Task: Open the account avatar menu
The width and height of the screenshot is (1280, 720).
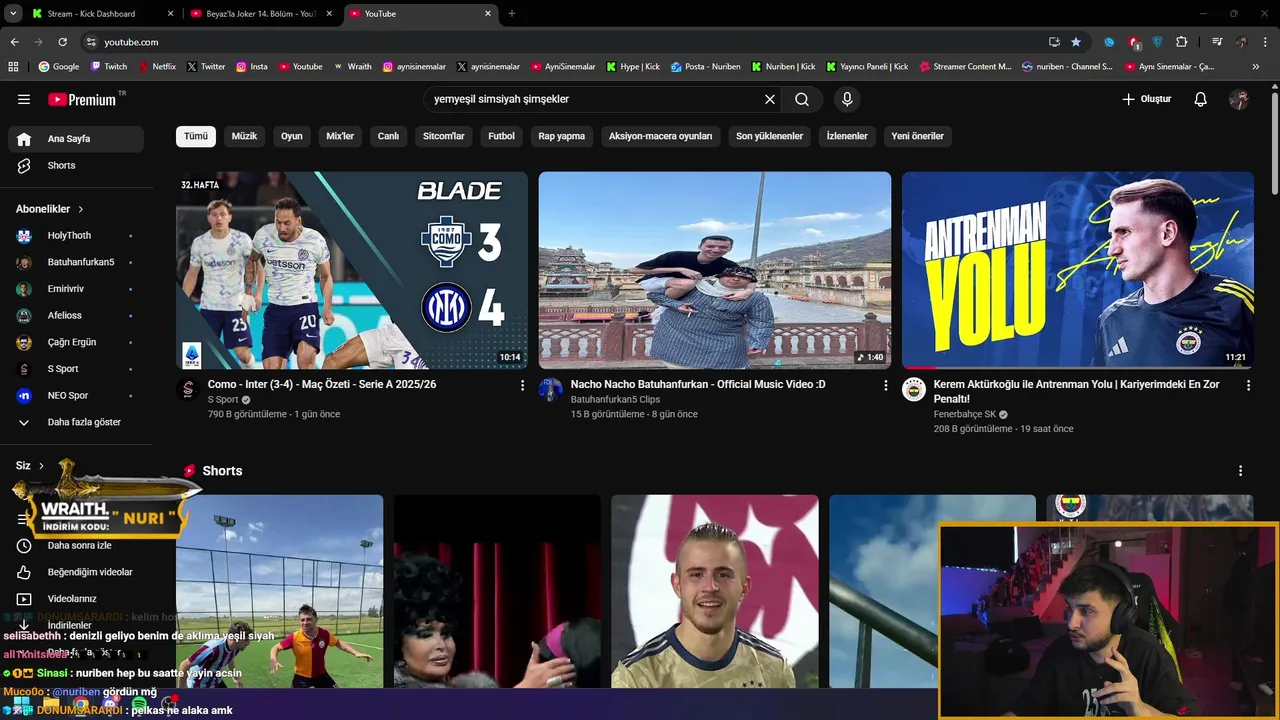Action: pyautogui.click(x=1239, y=99)
